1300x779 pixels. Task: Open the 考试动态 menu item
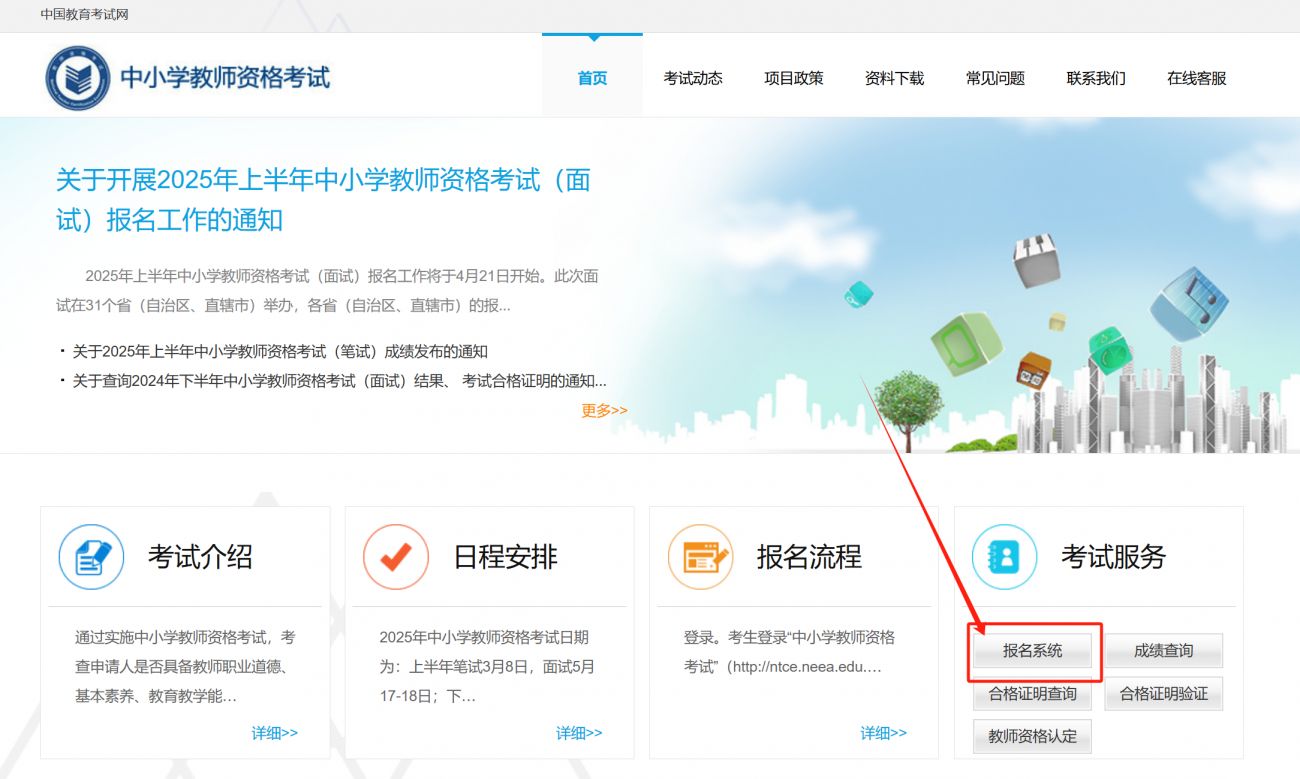pyautogui.click(x=693, y=78)
